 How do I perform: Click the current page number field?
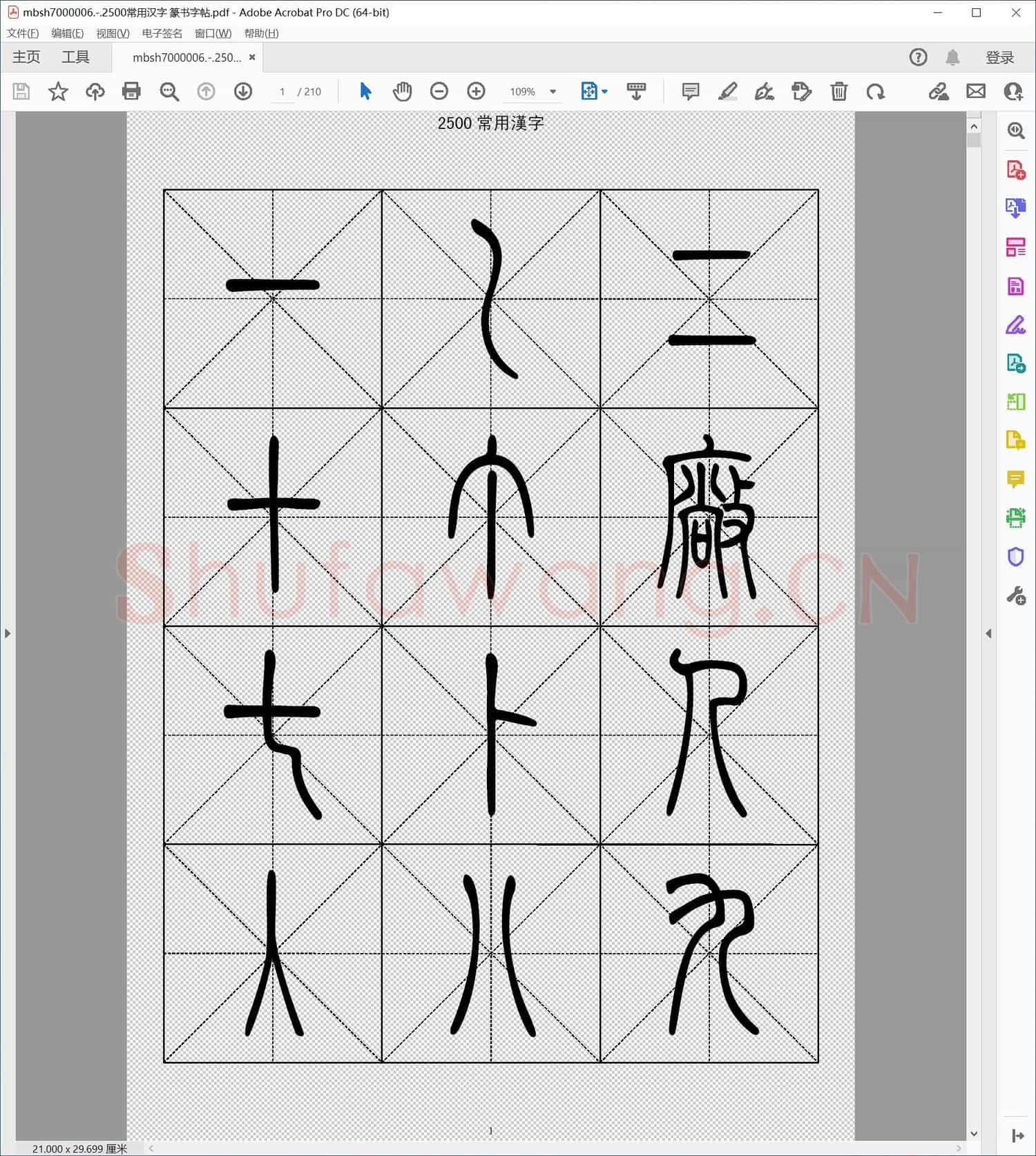[282, 91]
